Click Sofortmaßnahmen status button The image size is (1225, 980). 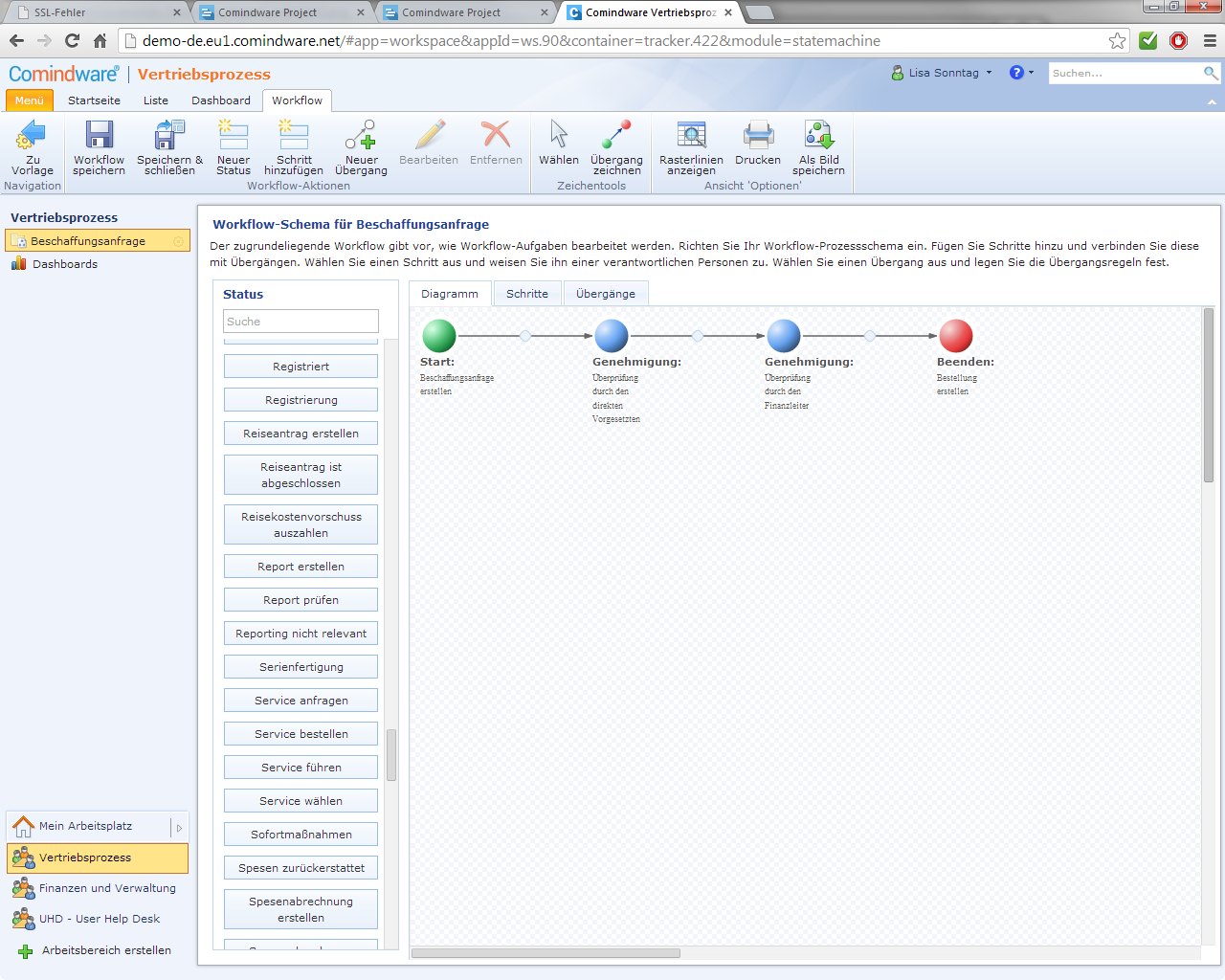(301, 835)
